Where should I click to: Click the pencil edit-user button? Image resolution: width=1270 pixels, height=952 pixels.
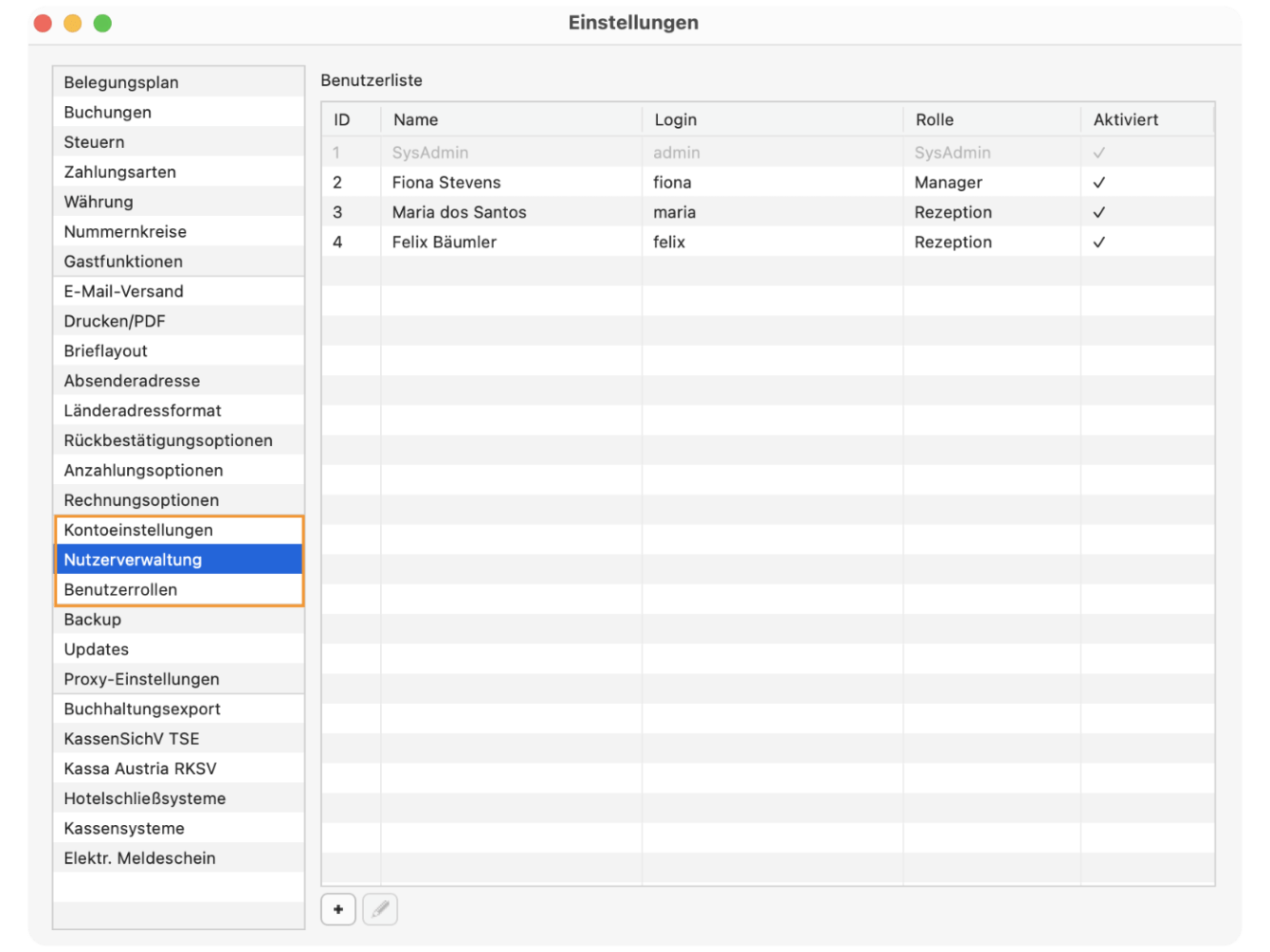pos(380,909)
